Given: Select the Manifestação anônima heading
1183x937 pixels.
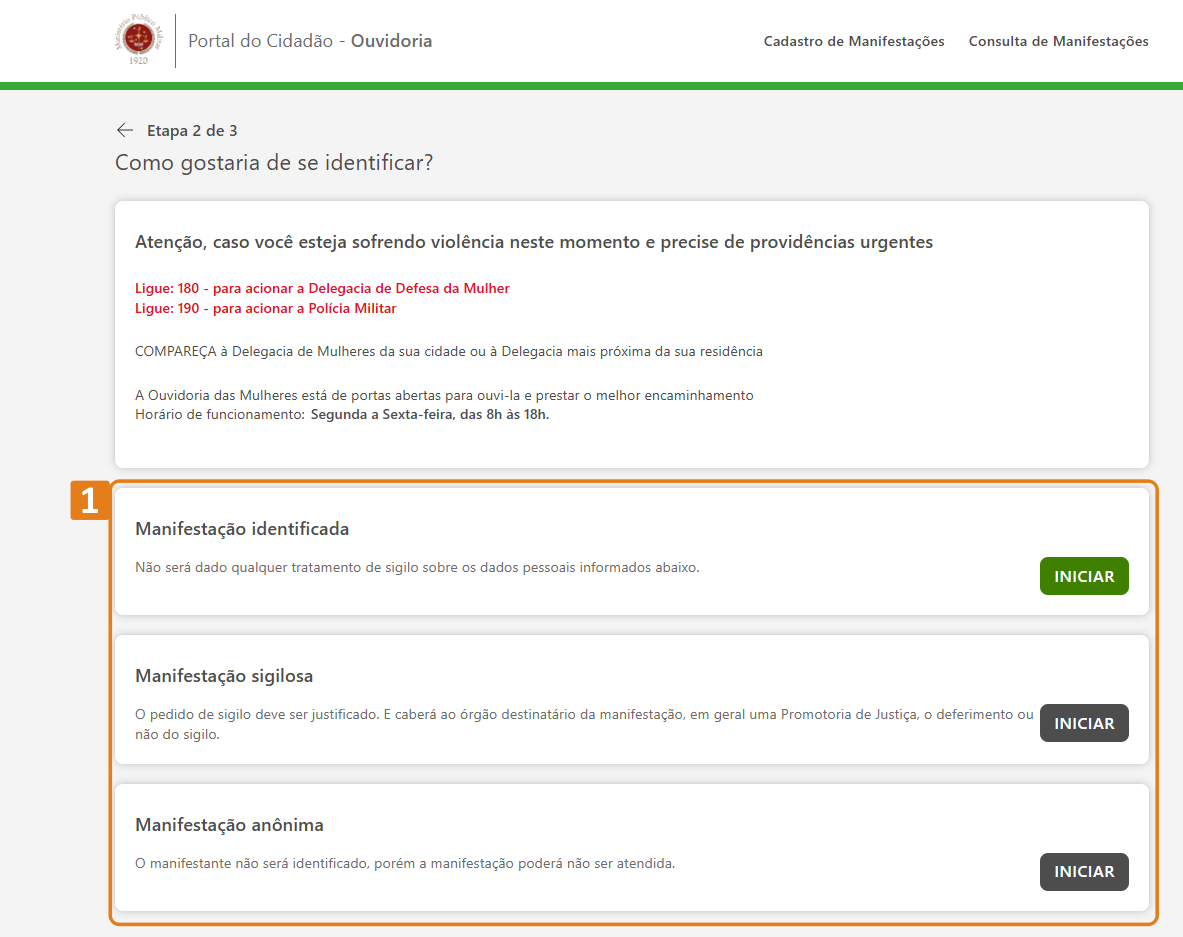Looking at the screenshot, I should [x=229, y=825].
